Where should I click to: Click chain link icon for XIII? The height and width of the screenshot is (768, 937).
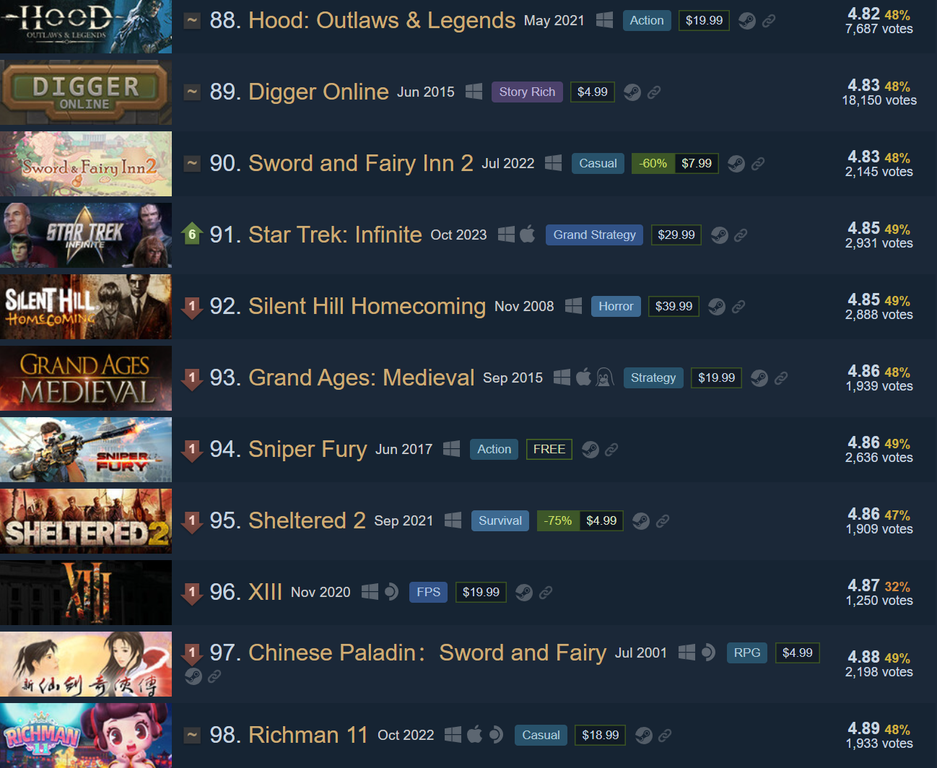tap(546, 593)
